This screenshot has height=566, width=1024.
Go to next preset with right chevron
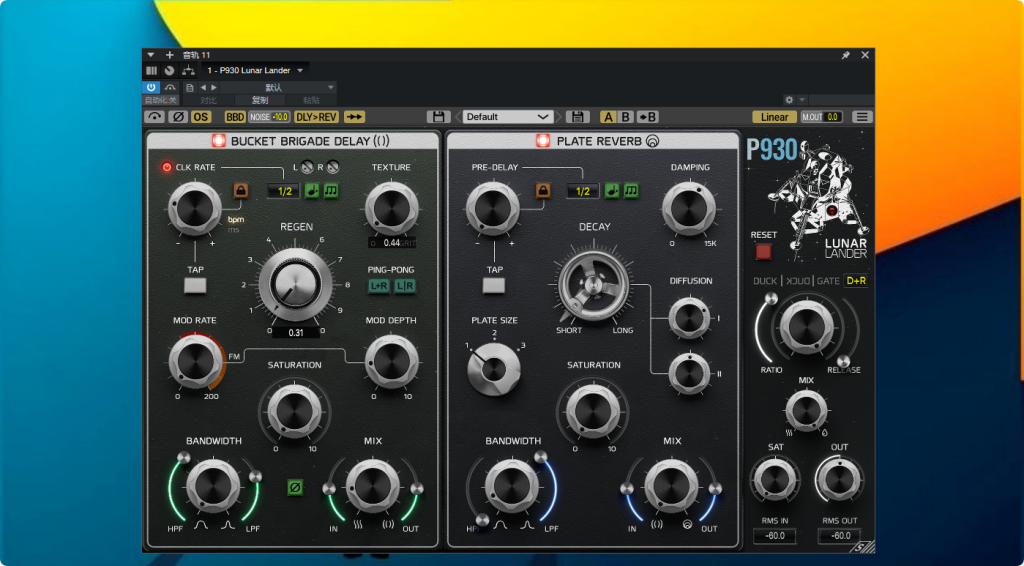[559, 117]
